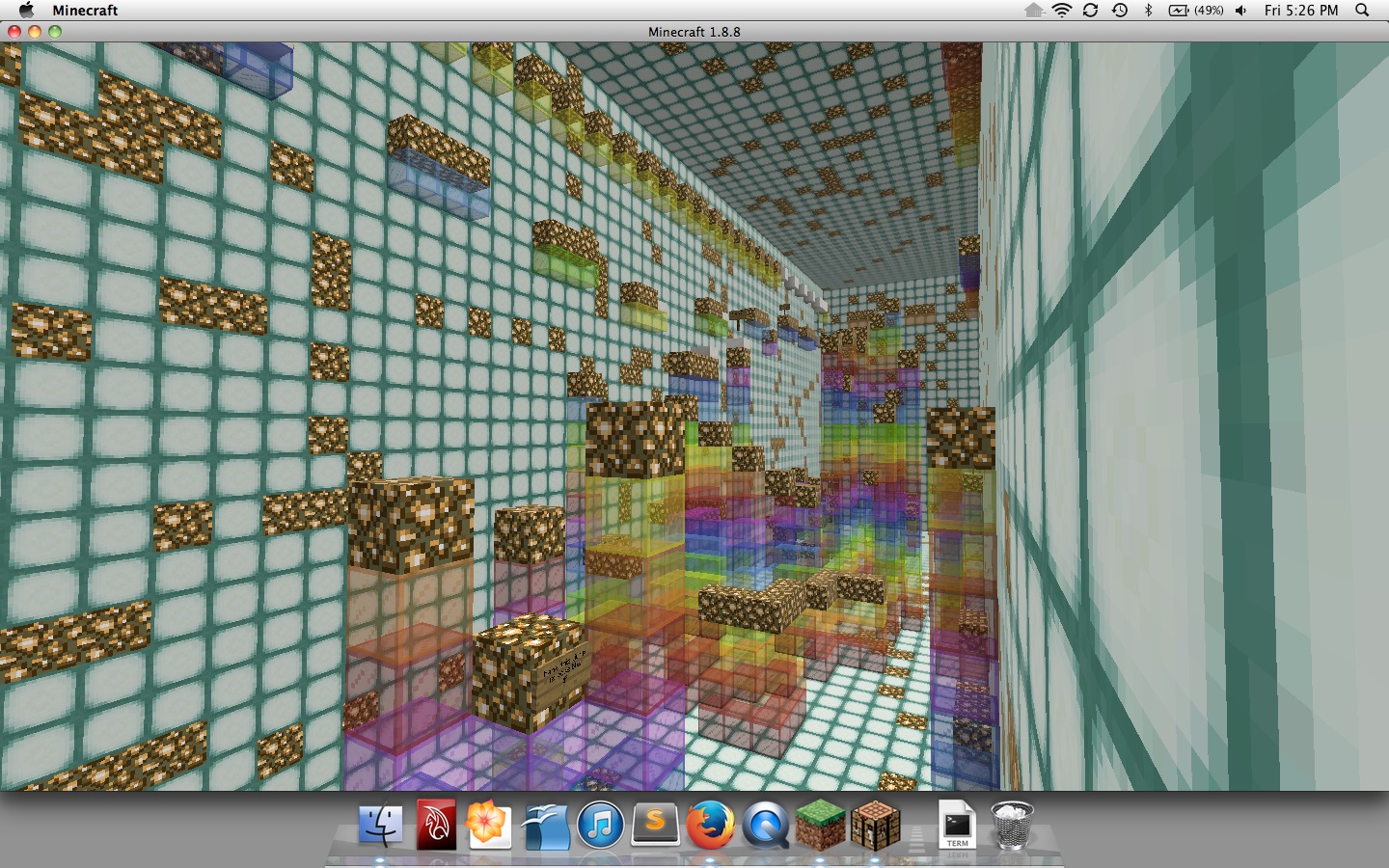Select the Minecraft grass block Dock icon

point(821,826)
